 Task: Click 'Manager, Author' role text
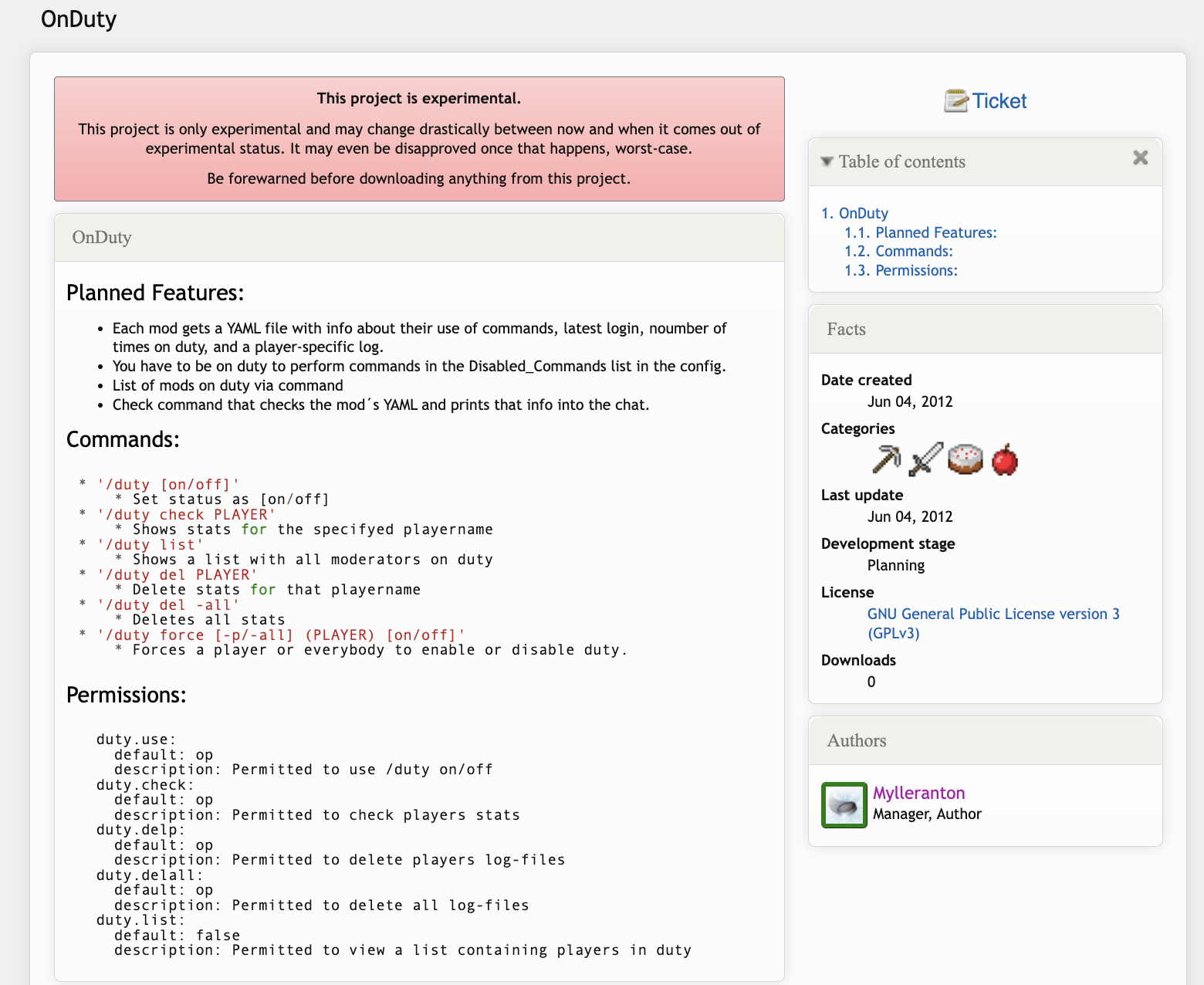(927, 814)
